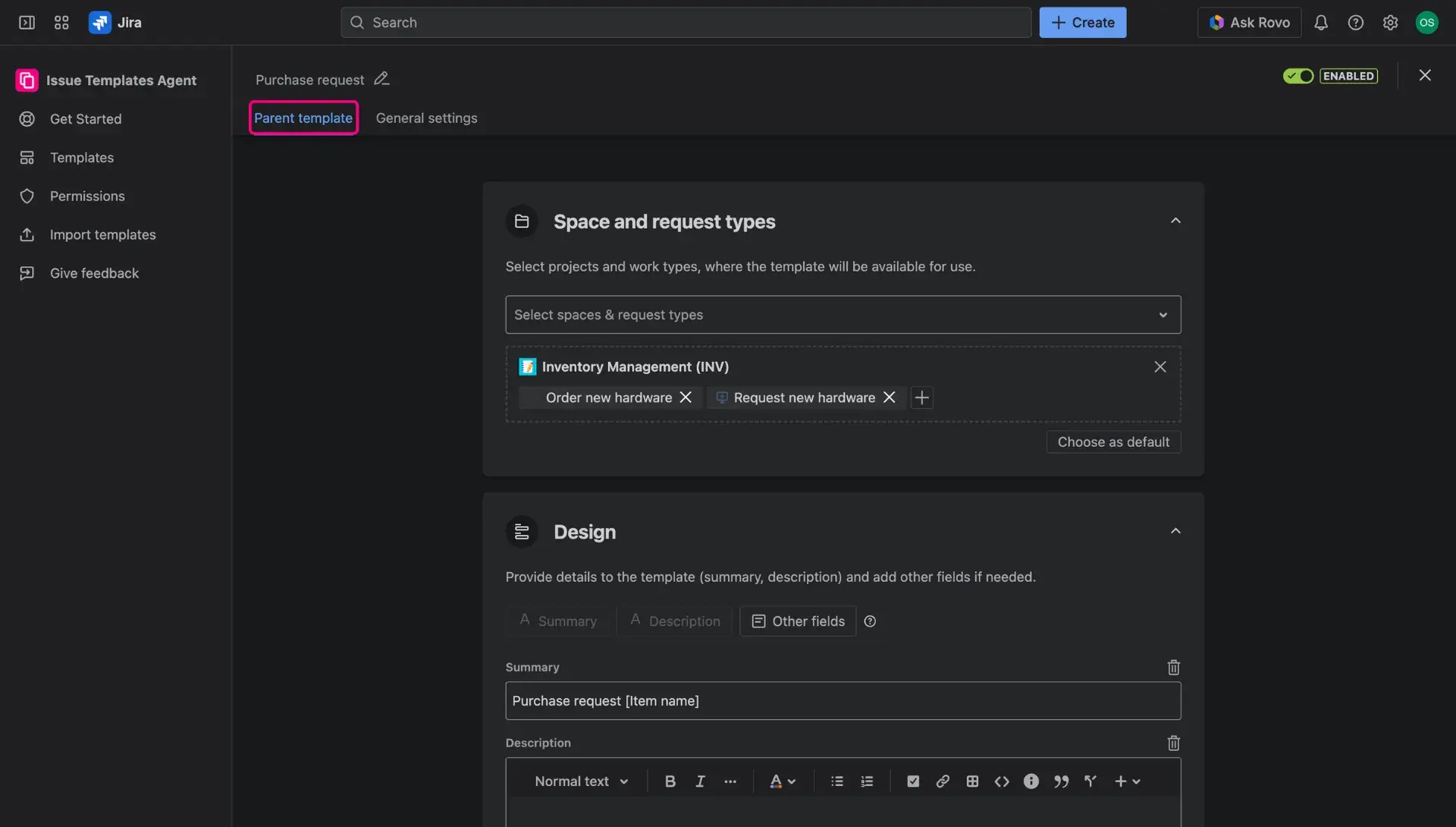Insert a table using the table icon
The height and width of the screenshot is (827, 1456).
coord(972,781)
